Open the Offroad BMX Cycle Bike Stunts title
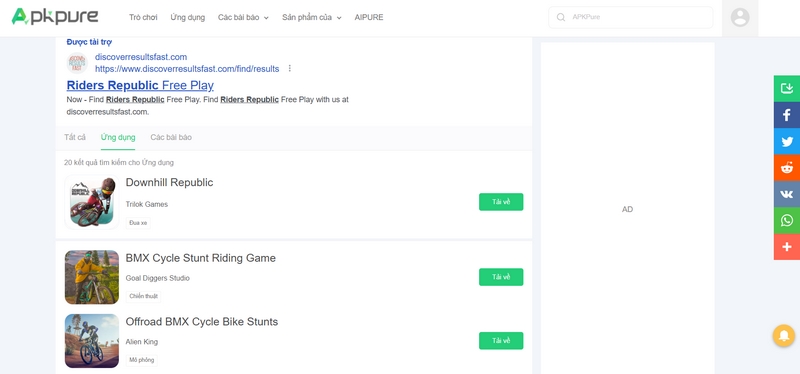Image resolution: width=800 pixels, height=374 pixels. pos(202,322)
